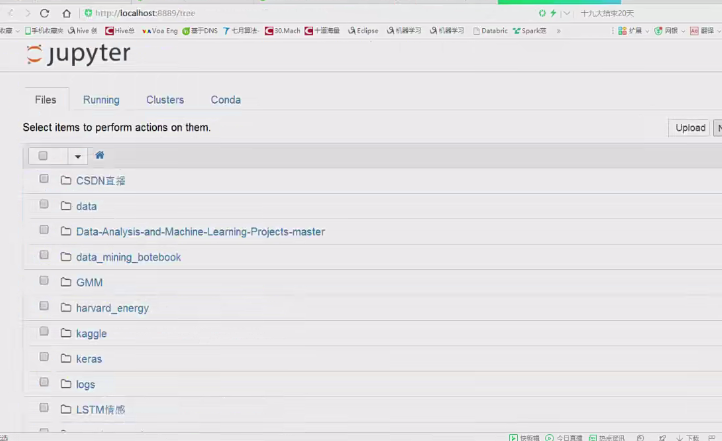Image resolution: width=722 pixels, height=441 pixels.
Task: Click the home directory breadcrumb icon
Action: pos(100,156)
